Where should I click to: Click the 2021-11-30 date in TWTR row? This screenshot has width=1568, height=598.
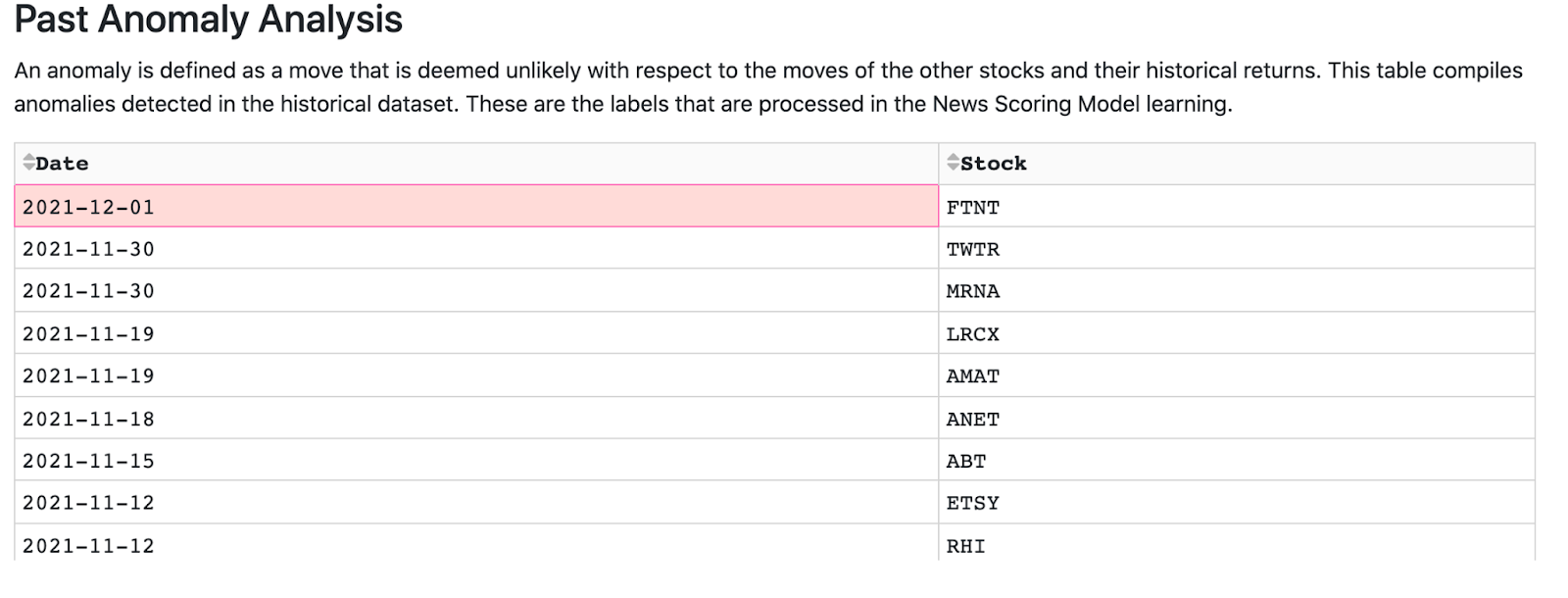(x=88, y=249)
